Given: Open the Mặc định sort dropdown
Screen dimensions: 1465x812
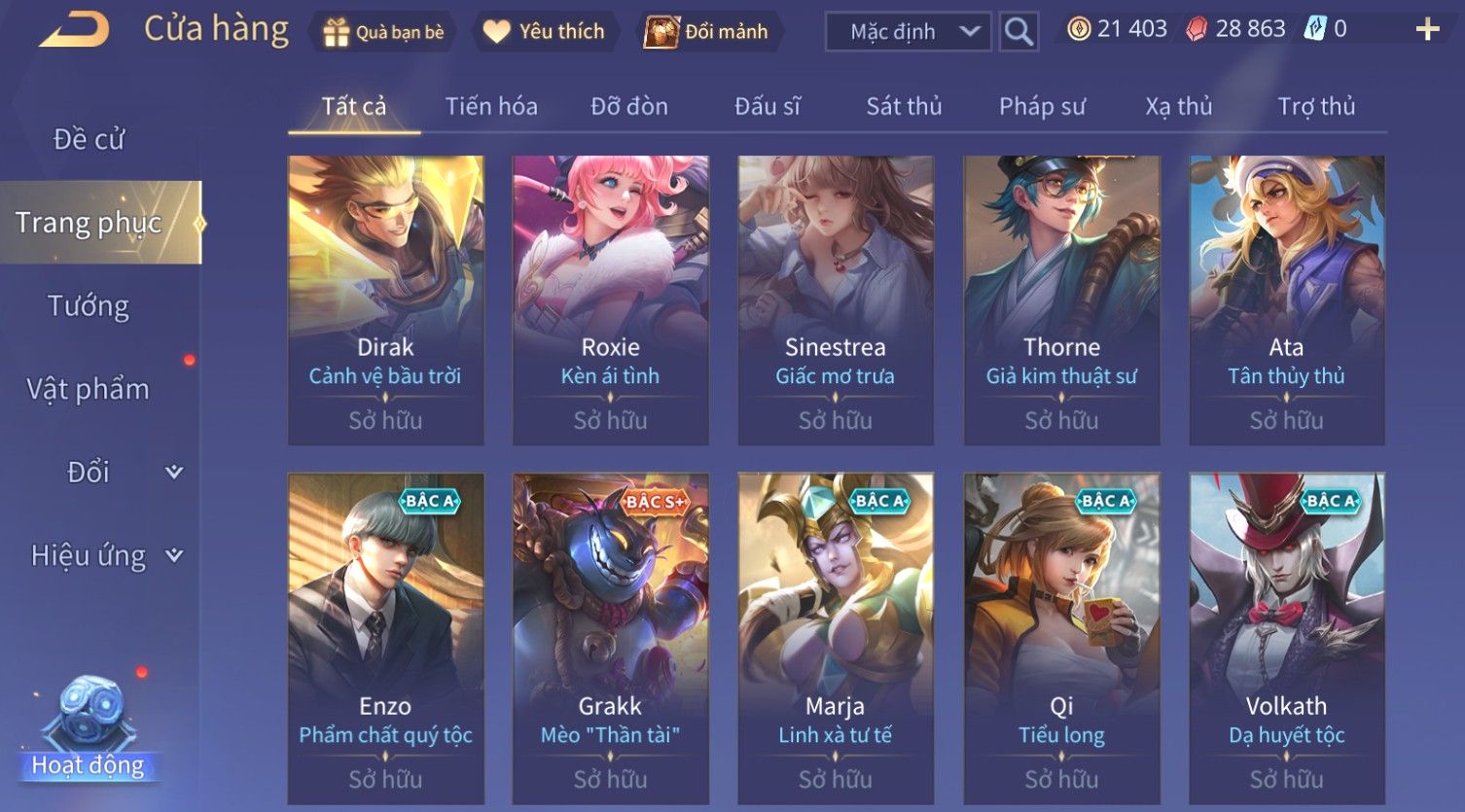Looking at the screenshot, I should [x=908, y=31].
